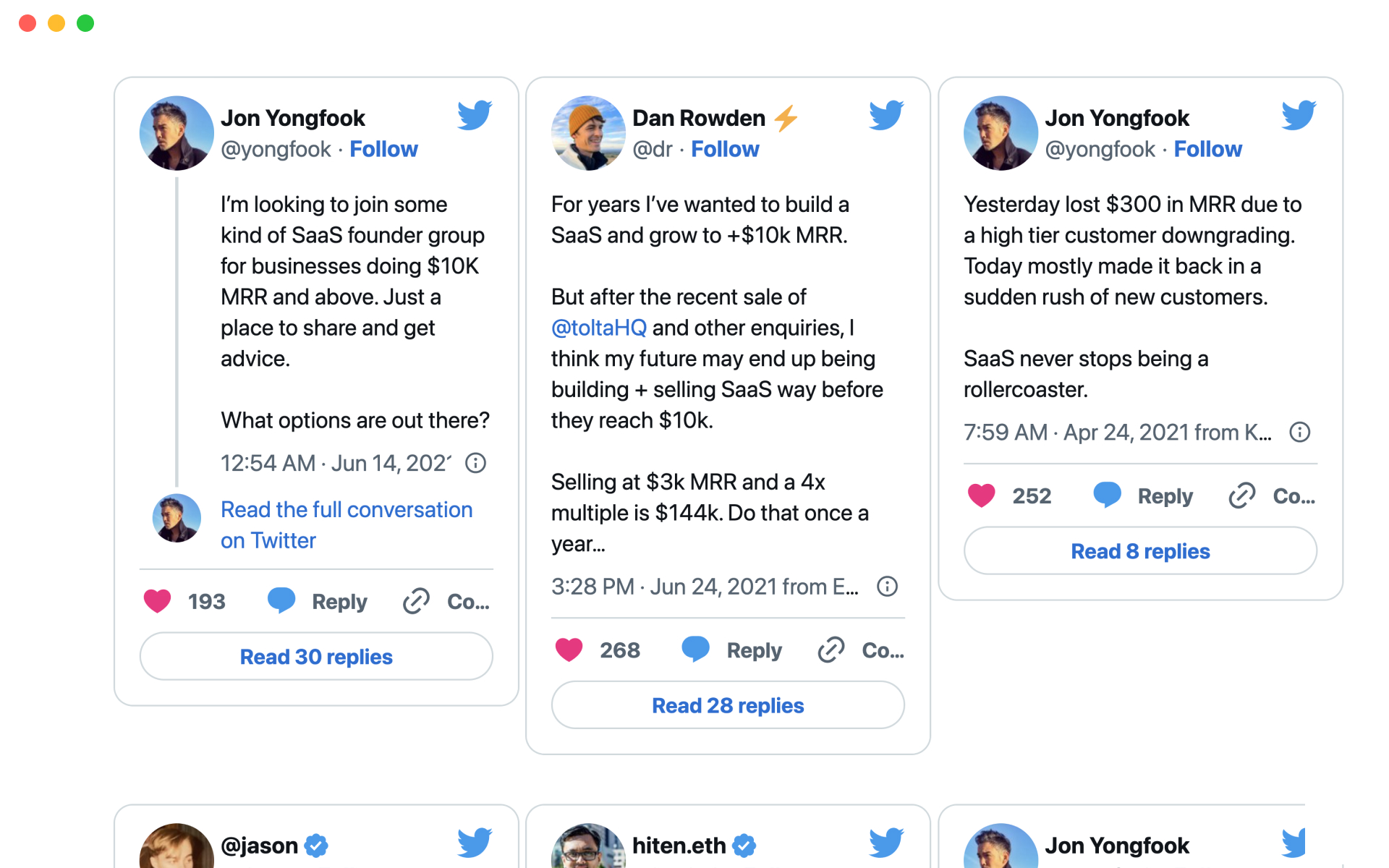Follow Dan Rowden
The width and height of the screenshot is (1389, 868).
tap(725, 149)
